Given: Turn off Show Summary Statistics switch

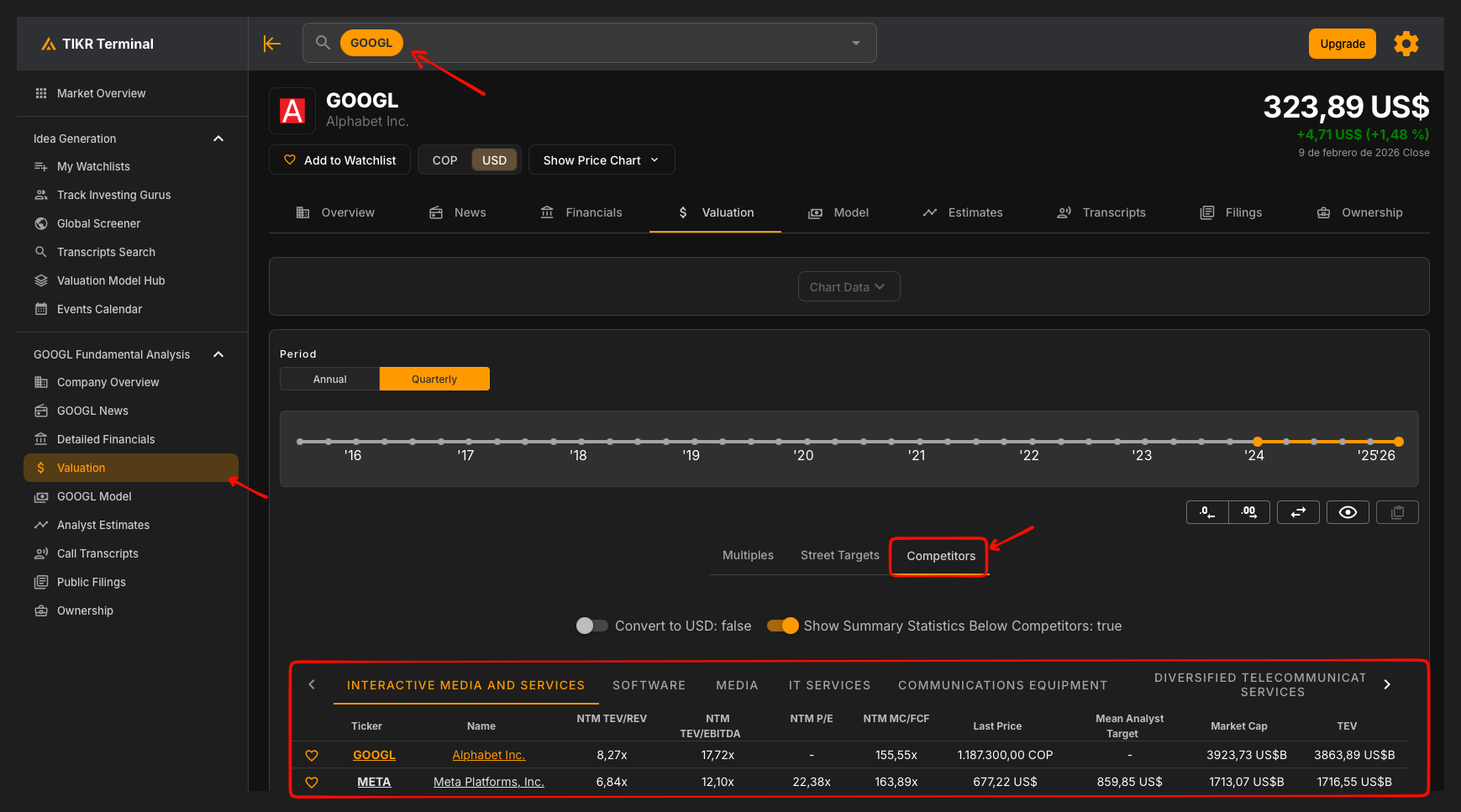Looking at the screenshot, I should 783,626.
